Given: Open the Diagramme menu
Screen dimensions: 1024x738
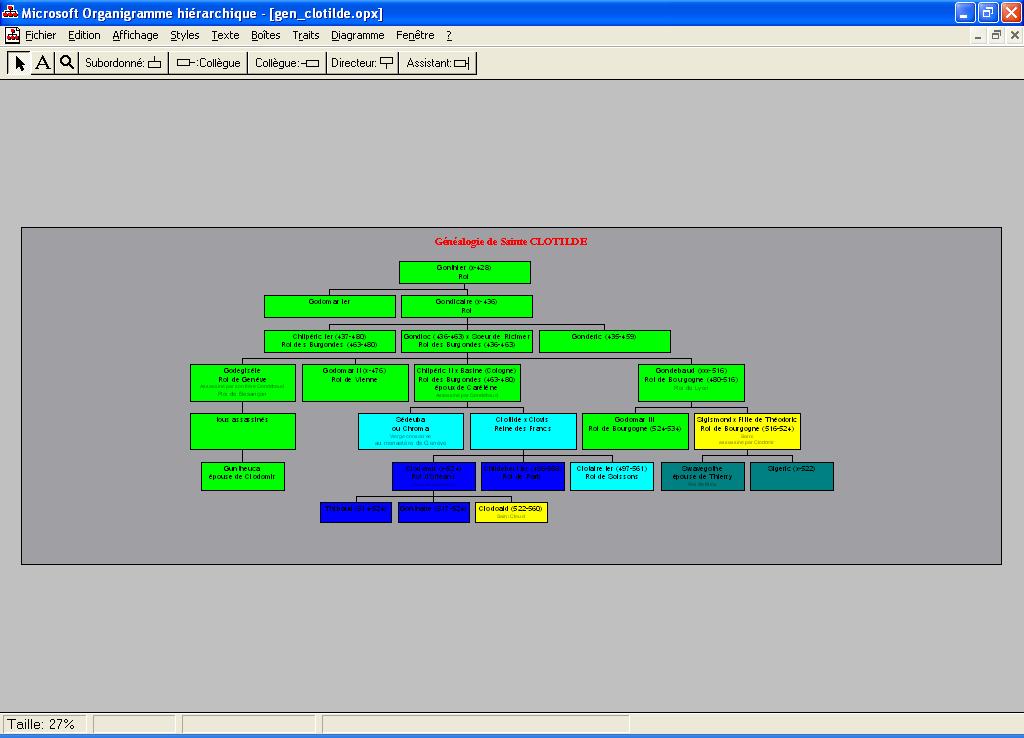Looking at the screenshot, I should coord(358,35).
